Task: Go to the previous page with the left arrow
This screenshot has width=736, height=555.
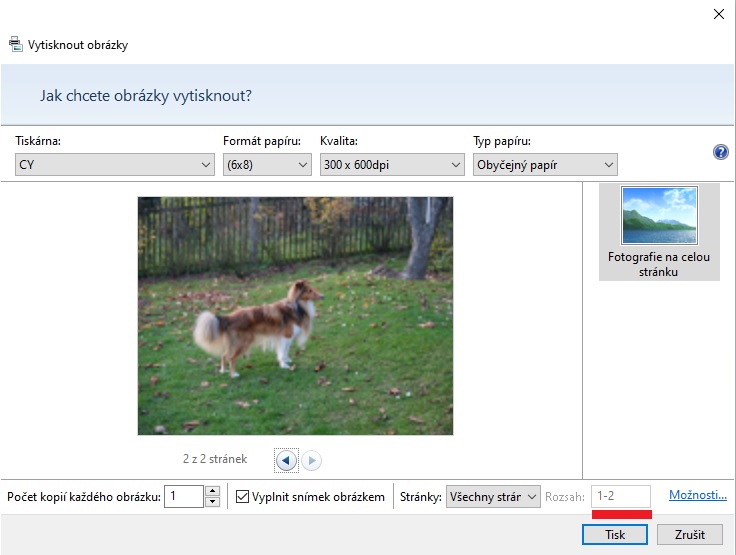Action: [x=287, y=460]
